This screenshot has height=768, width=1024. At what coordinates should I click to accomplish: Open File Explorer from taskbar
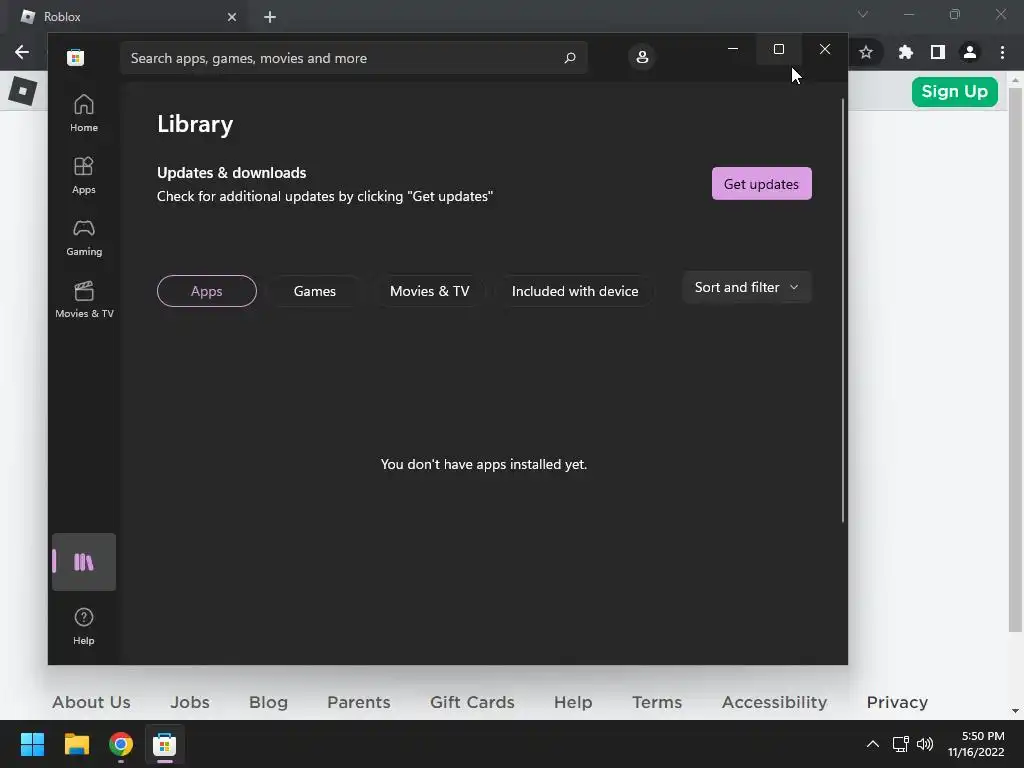click(x=76, y=744)
